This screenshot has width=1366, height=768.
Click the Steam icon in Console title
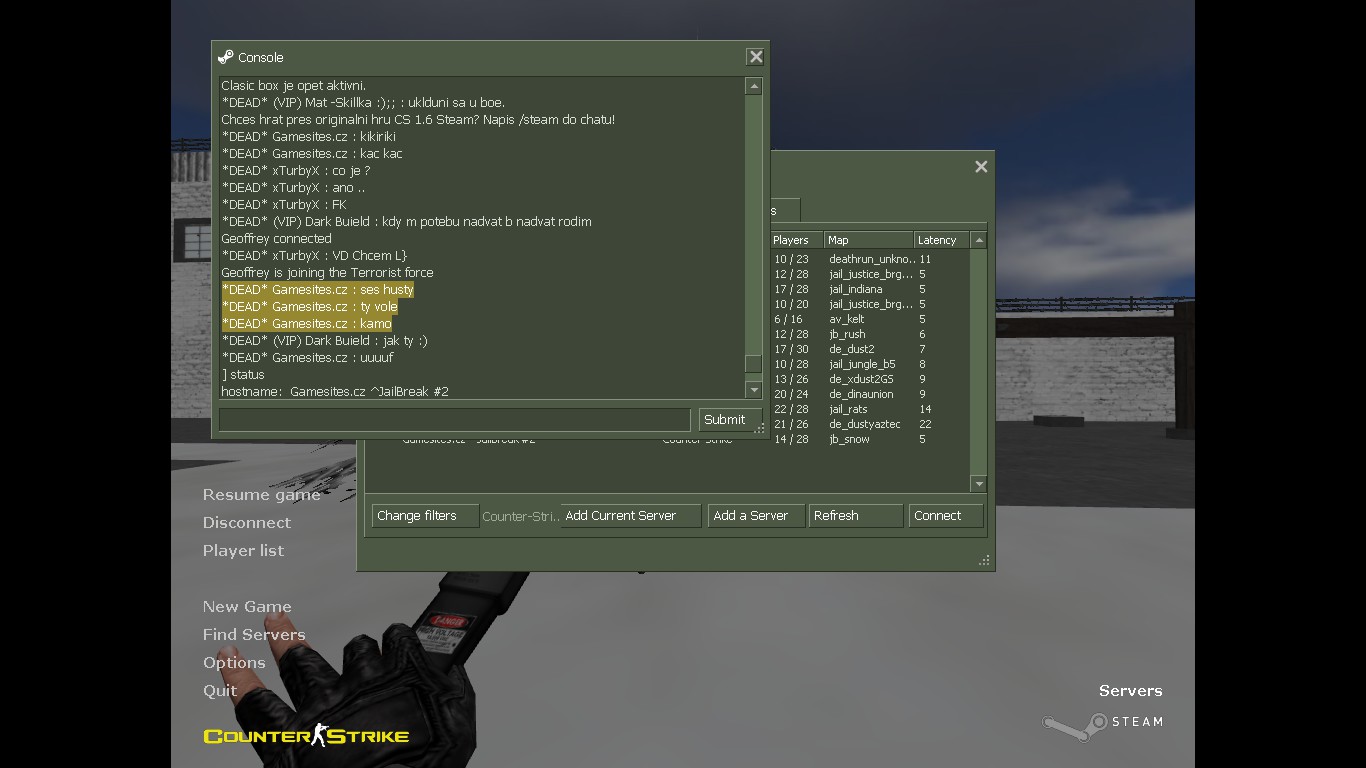(x=226, y=57)
